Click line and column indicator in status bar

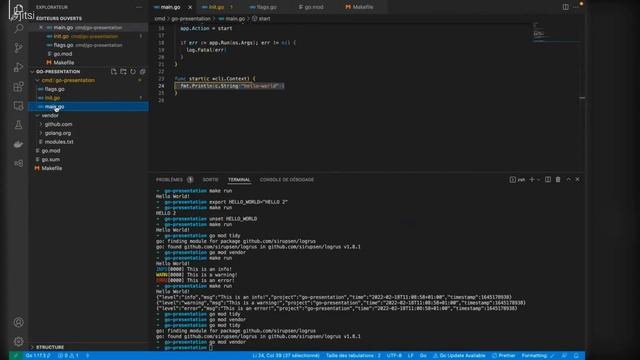click(286, 356)
